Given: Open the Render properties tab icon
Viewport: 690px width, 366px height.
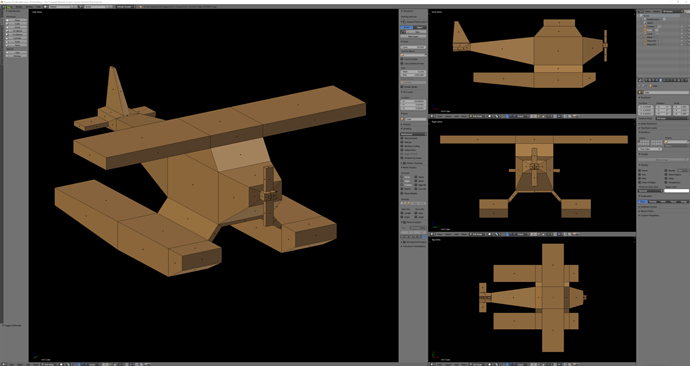Looking at the screenshot, I should (647, 80).
